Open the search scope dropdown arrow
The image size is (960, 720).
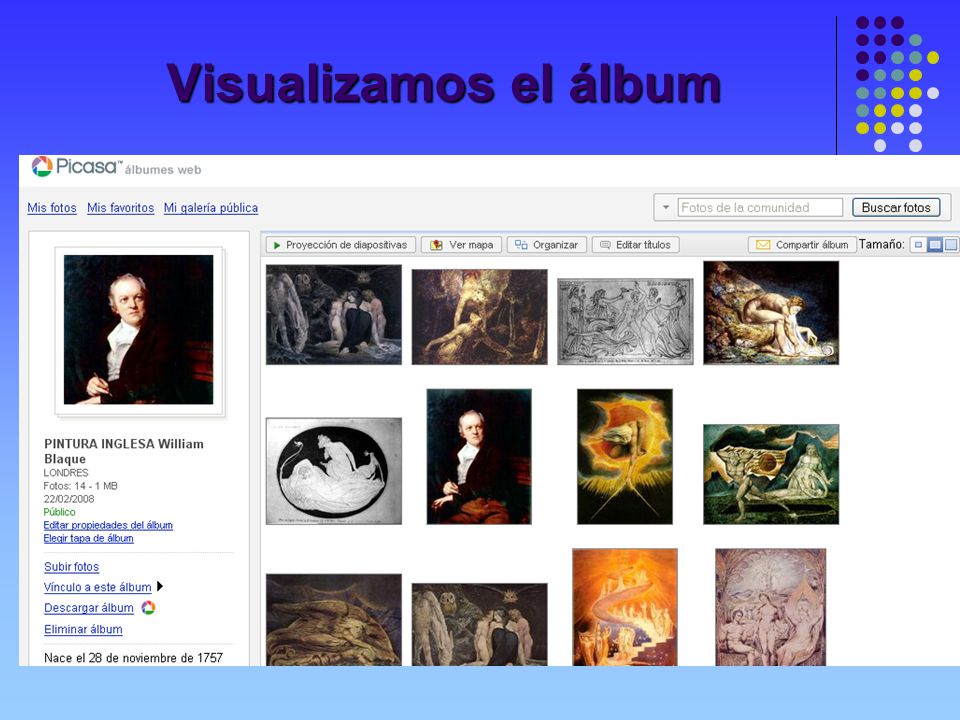point(666,208)
